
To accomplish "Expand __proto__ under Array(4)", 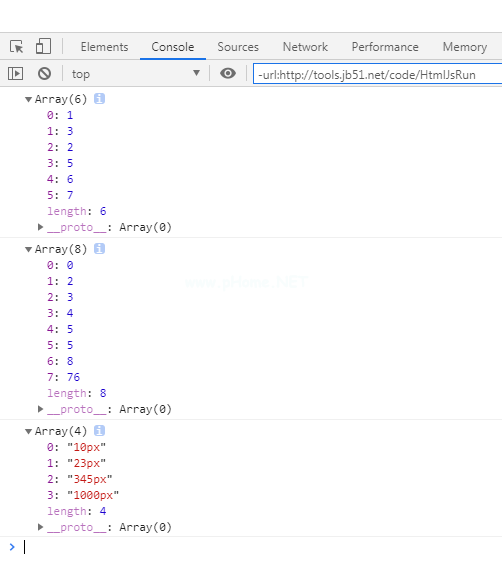I will pyautogui.click(x=40, y=527).
